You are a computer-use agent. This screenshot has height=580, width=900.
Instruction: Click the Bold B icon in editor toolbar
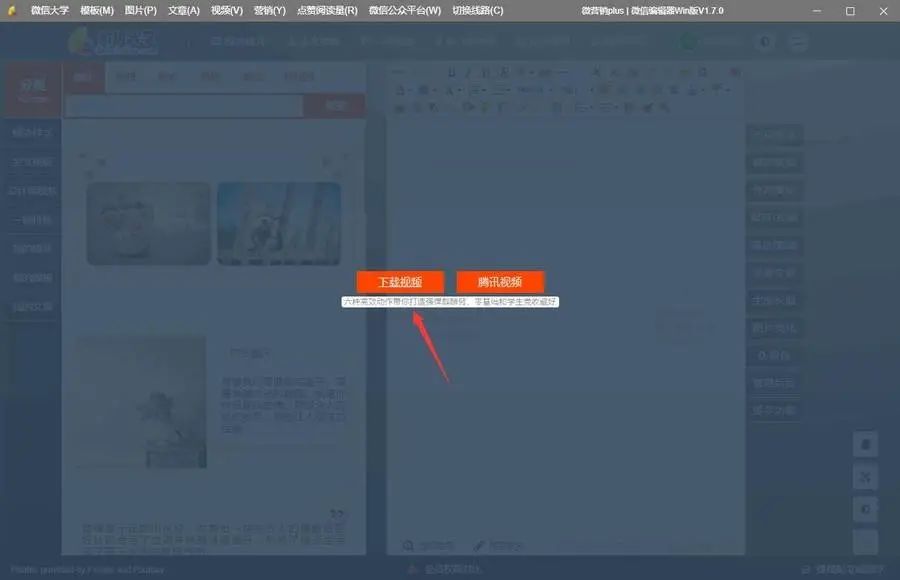tap(452, 72)
